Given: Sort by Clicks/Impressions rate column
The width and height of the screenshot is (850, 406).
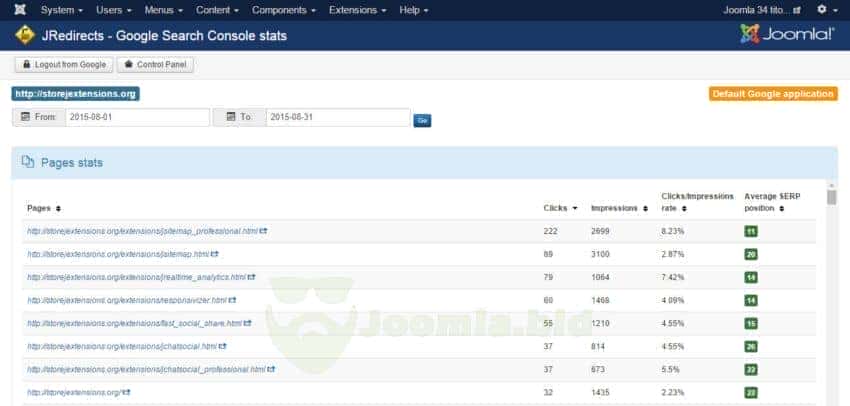Looking at the screenshot, I should pos(698,202).
